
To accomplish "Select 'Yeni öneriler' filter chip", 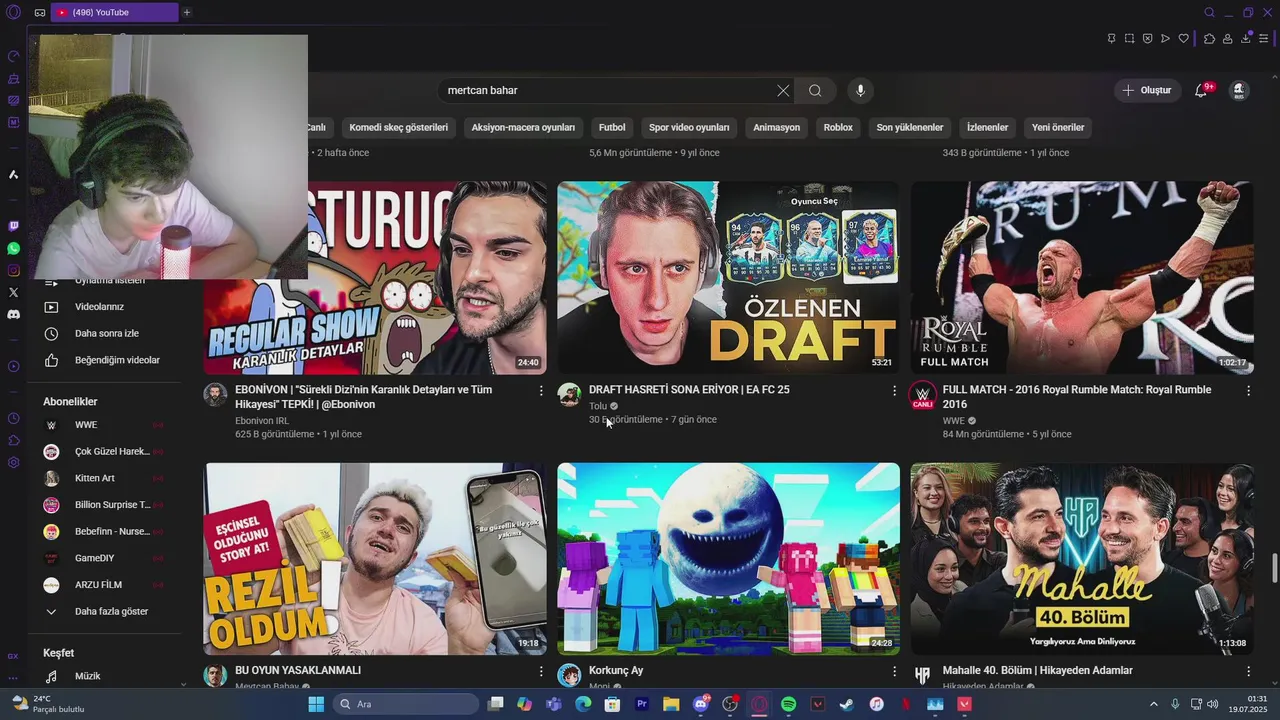I will (1058, 127).
